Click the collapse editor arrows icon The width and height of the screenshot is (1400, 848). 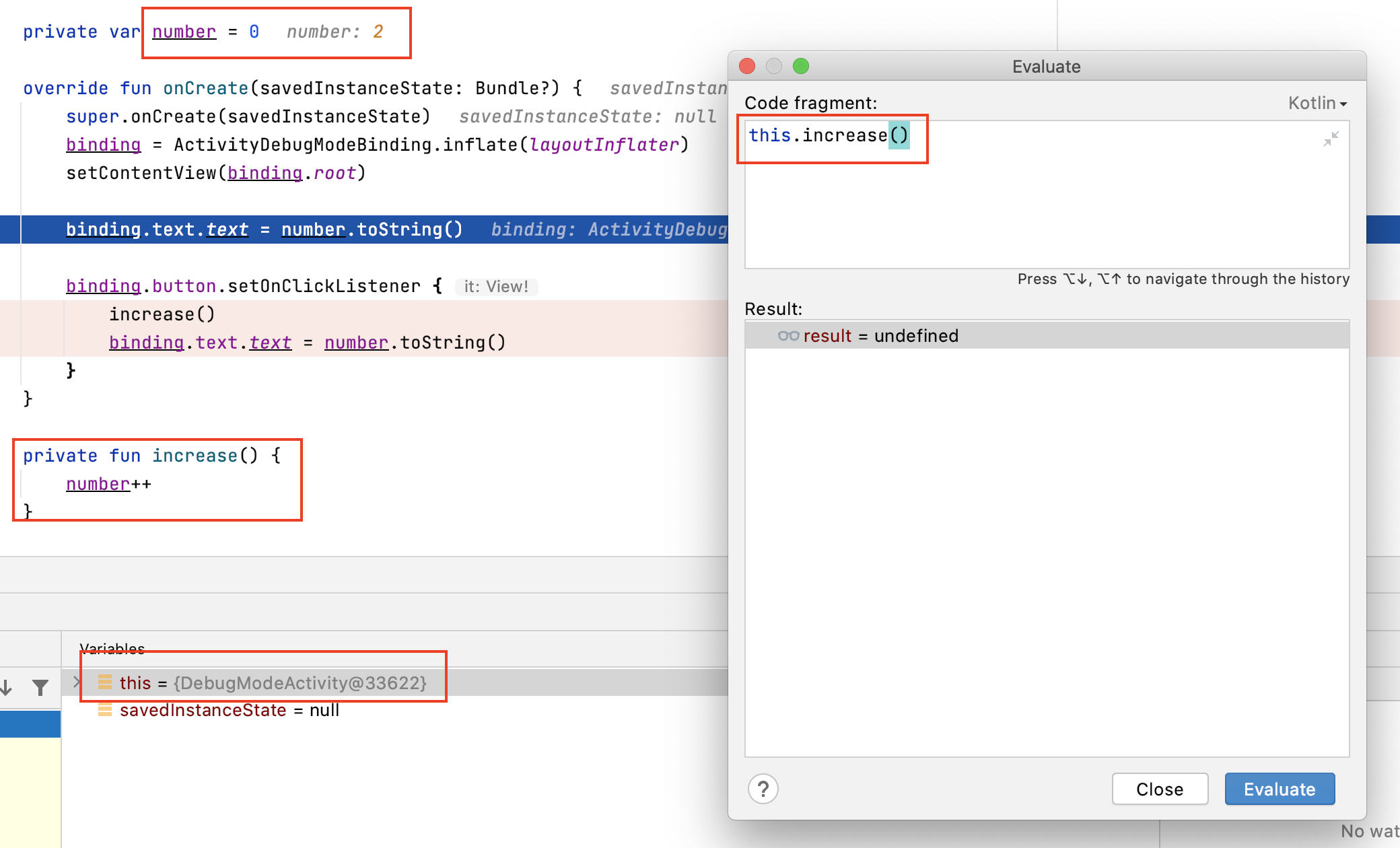(1331, 139)
